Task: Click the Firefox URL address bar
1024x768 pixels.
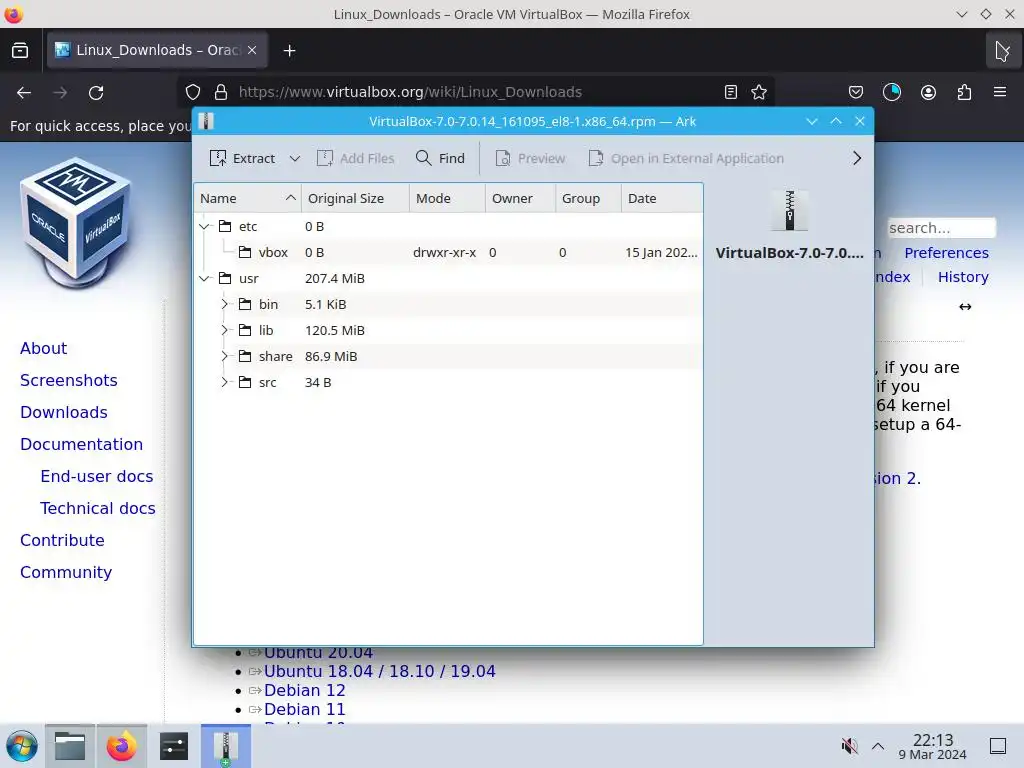Action: tap(477, 93)
